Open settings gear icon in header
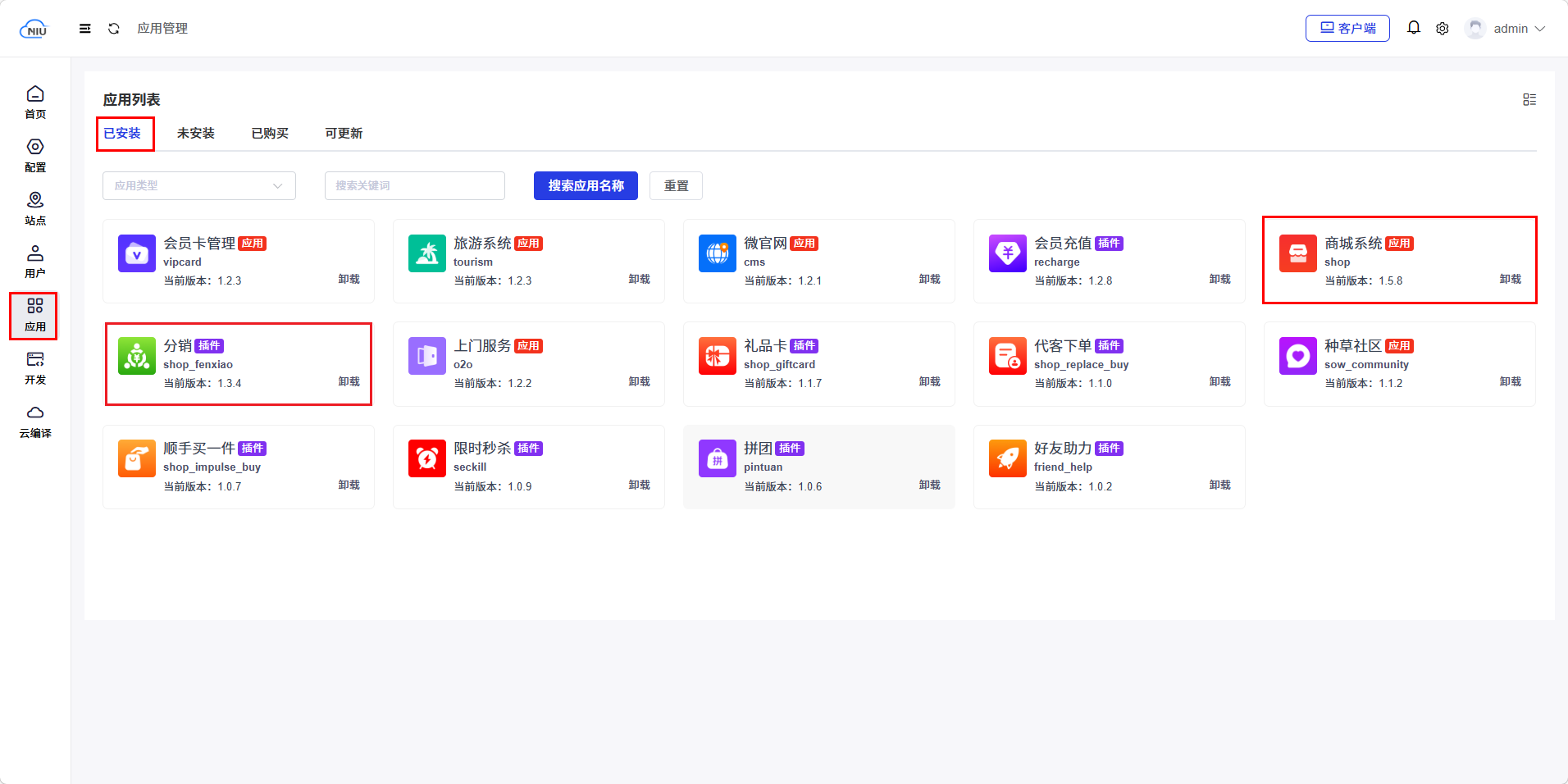 (1442, 29)
